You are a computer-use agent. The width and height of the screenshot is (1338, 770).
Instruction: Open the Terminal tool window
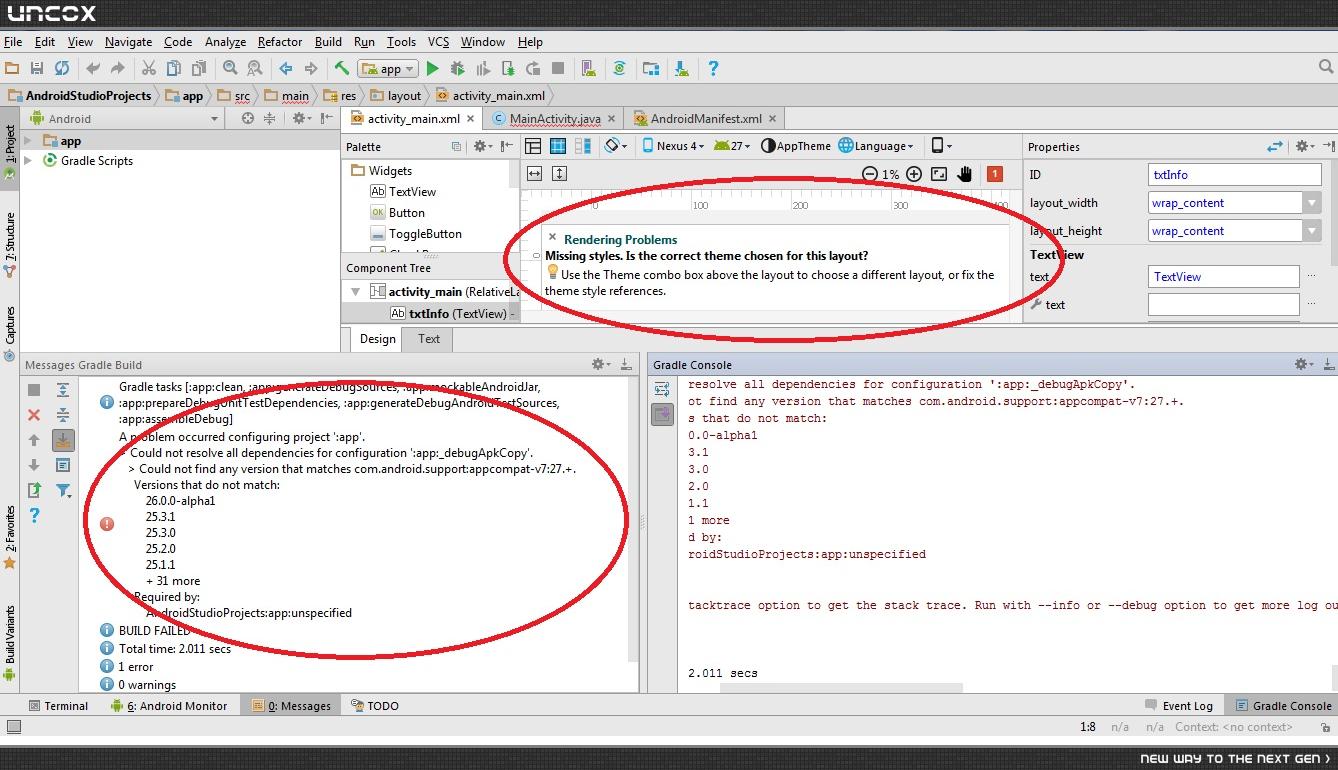pyautogui.click(x=58, y=706)
